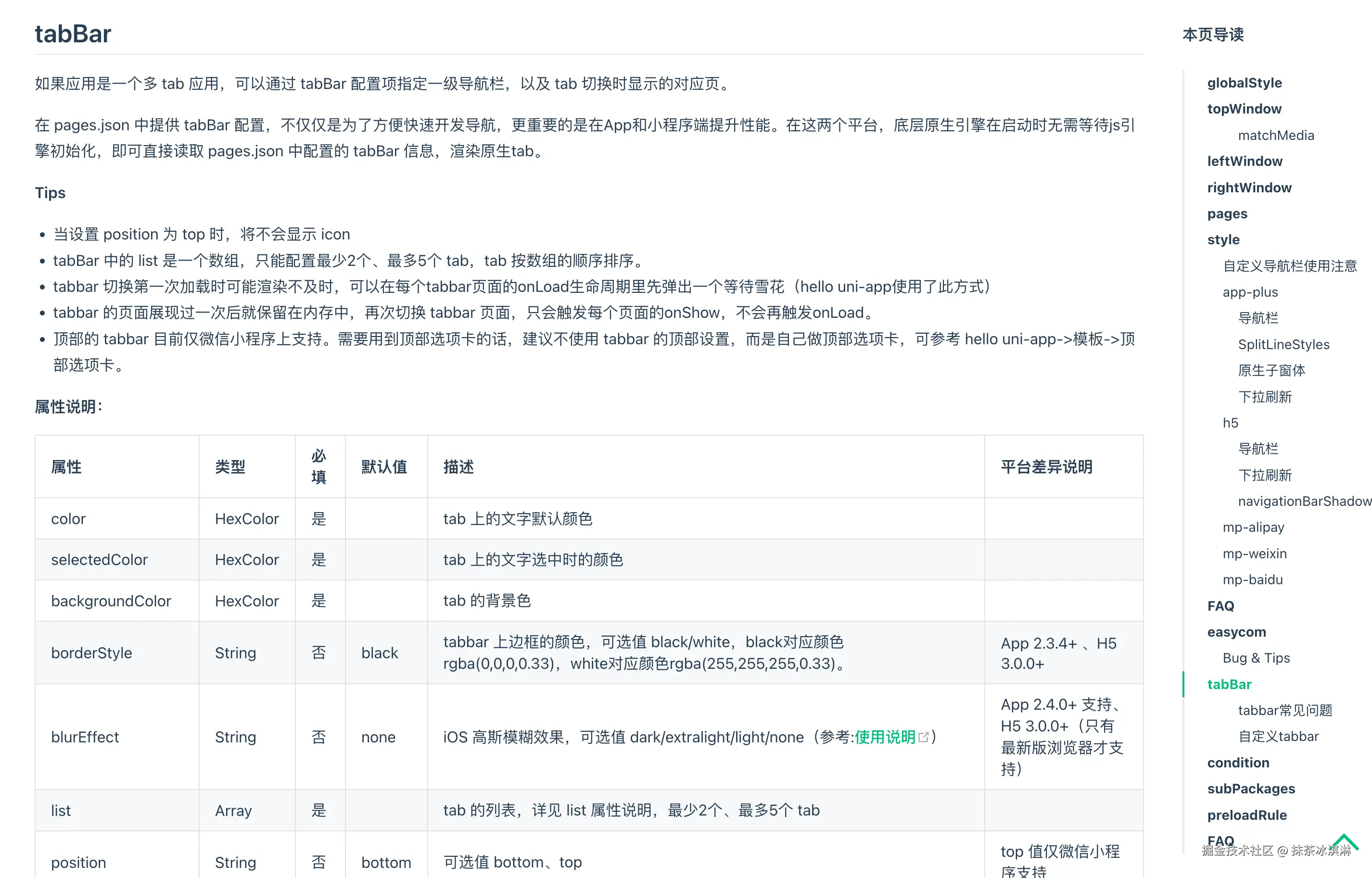Navigate to subPackages sidebar entry

(x=1251, y=789)
